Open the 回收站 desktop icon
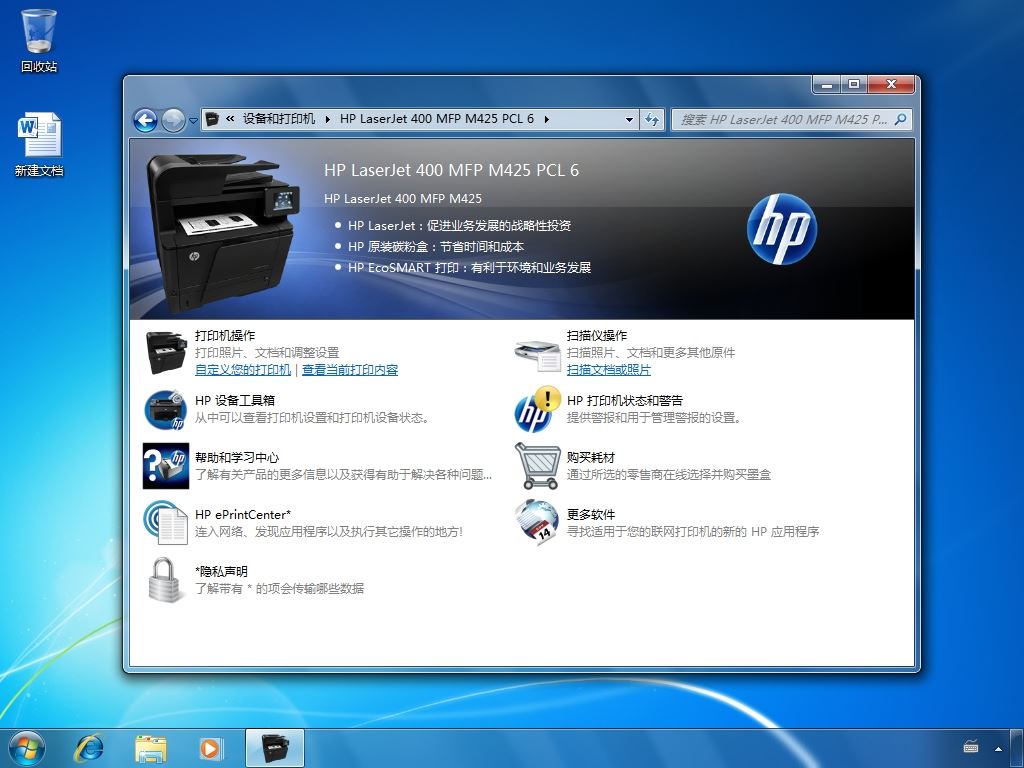 39,40
